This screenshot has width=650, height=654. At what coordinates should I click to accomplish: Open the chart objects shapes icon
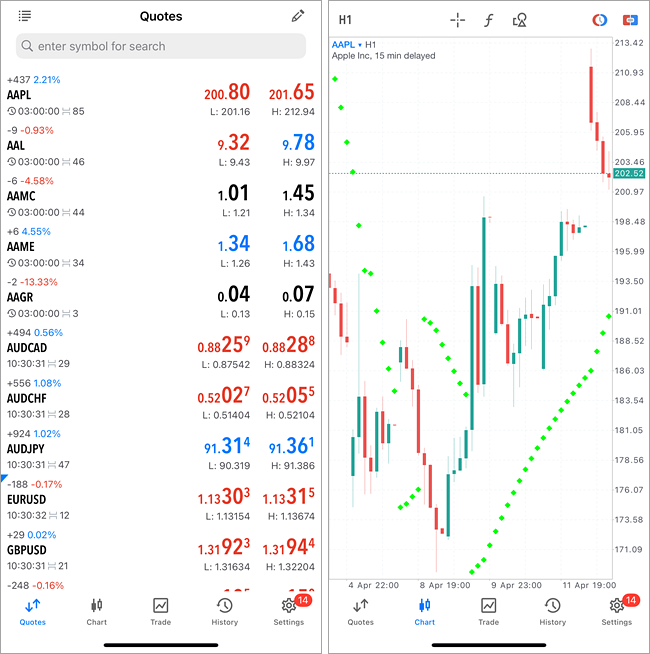519,20
